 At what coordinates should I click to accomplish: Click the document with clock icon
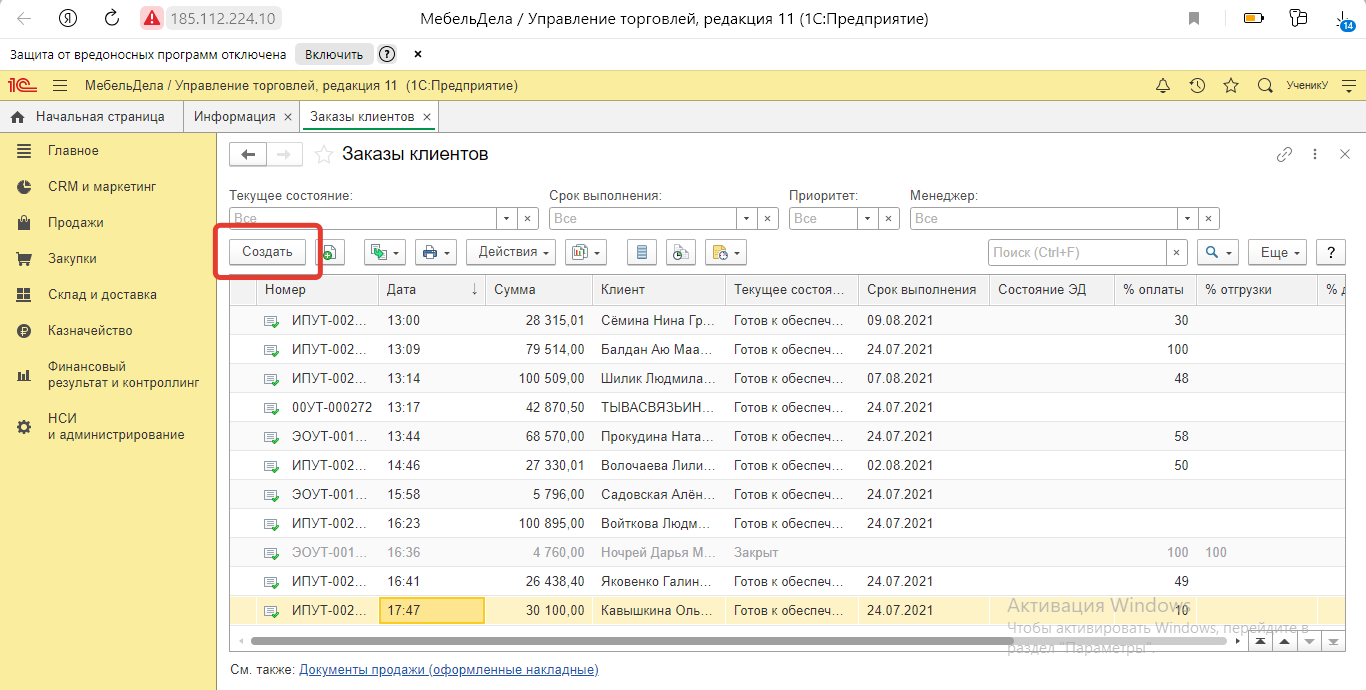pos(681,252)
